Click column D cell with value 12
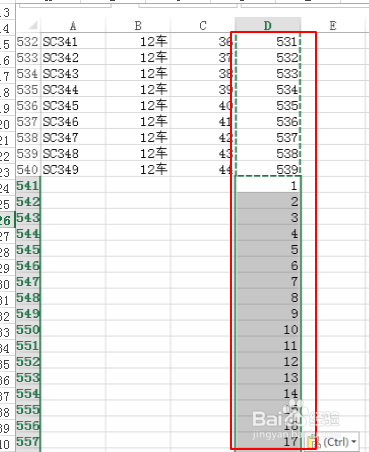This screenshot has height=452, width=369. [x=268, y=361]
